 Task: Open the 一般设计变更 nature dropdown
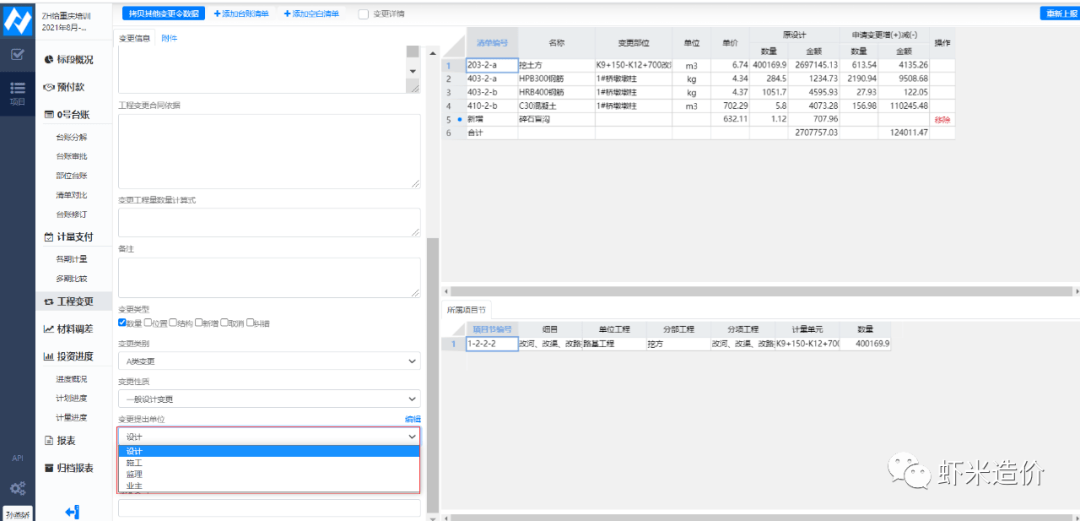(x=268, y=398)
